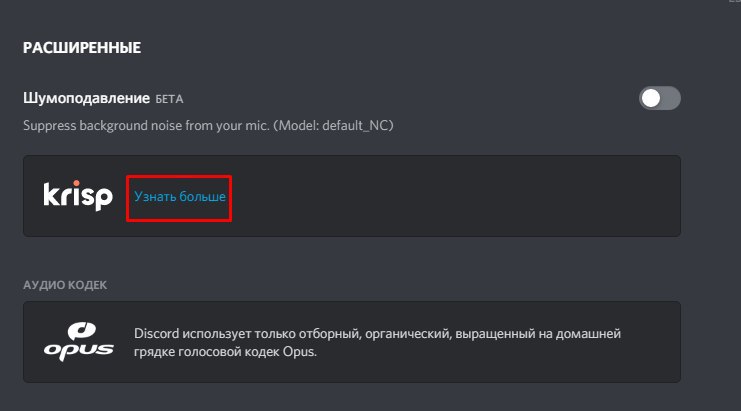
Task: Enable the Шумоподавление noise suppression switch
Action: (x=660, y=98)
